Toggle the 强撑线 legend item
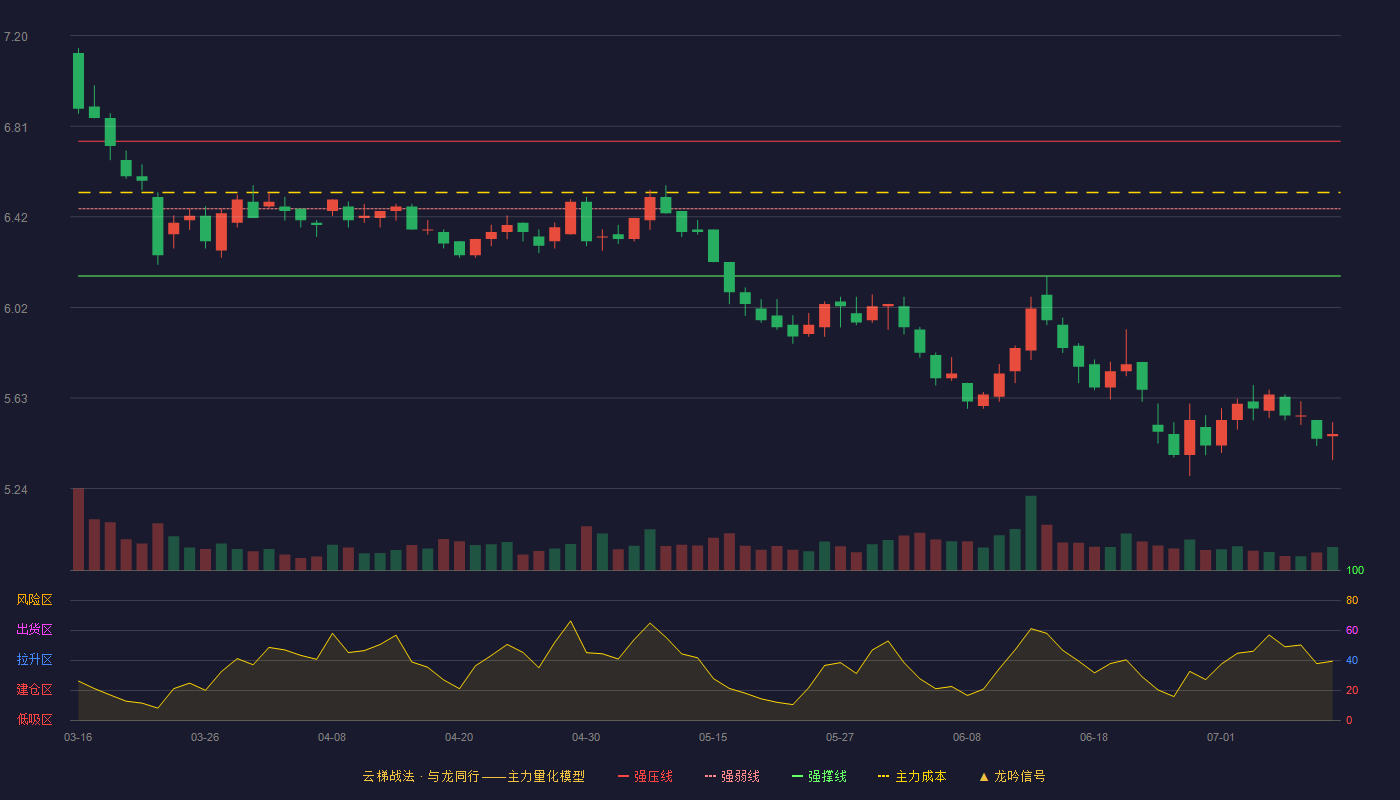 click(x=819, y=776)
